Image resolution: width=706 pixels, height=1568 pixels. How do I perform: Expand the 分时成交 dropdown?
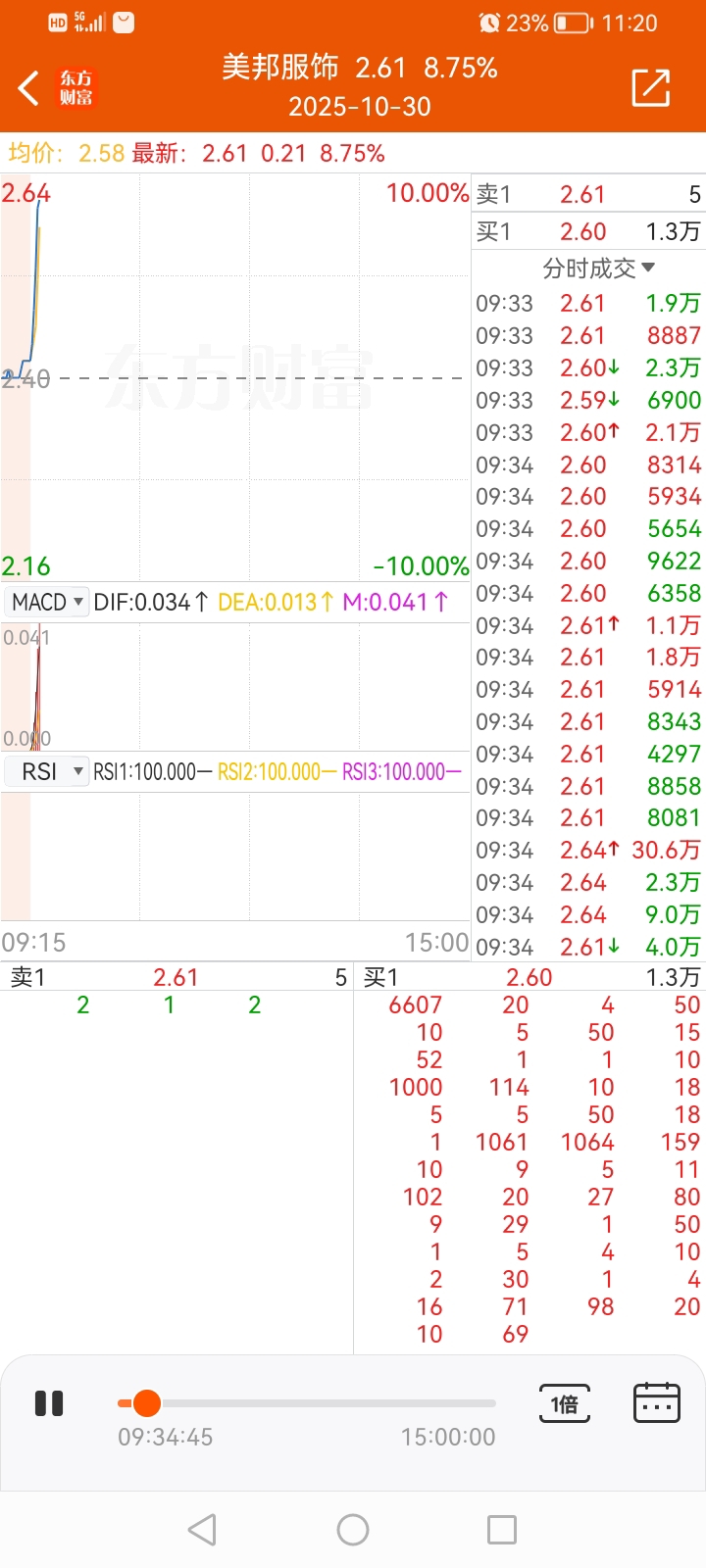599,268
